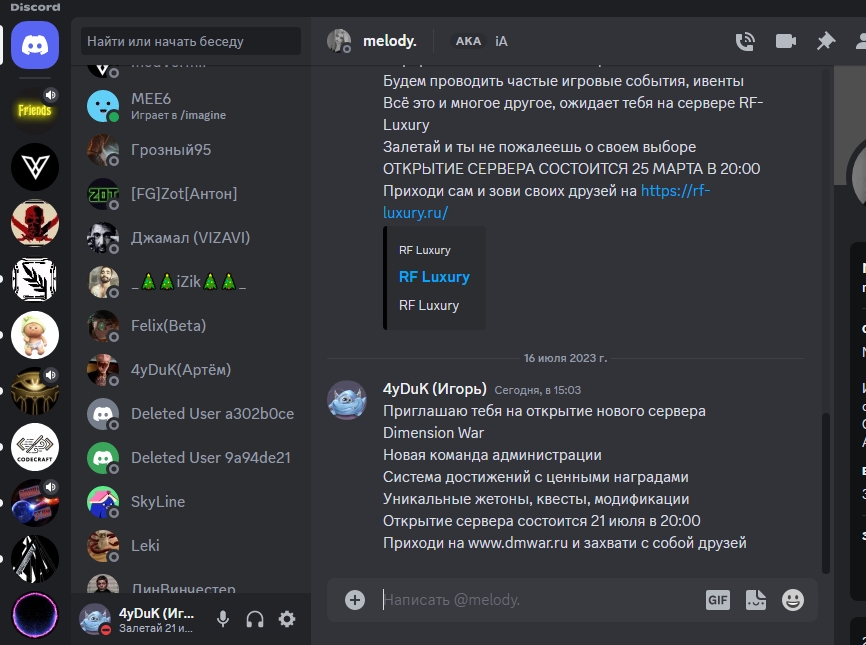This screenshot has height=645, width=866.
Task: Open the https://rf-luxury.ru/ link
Action: 547,202
